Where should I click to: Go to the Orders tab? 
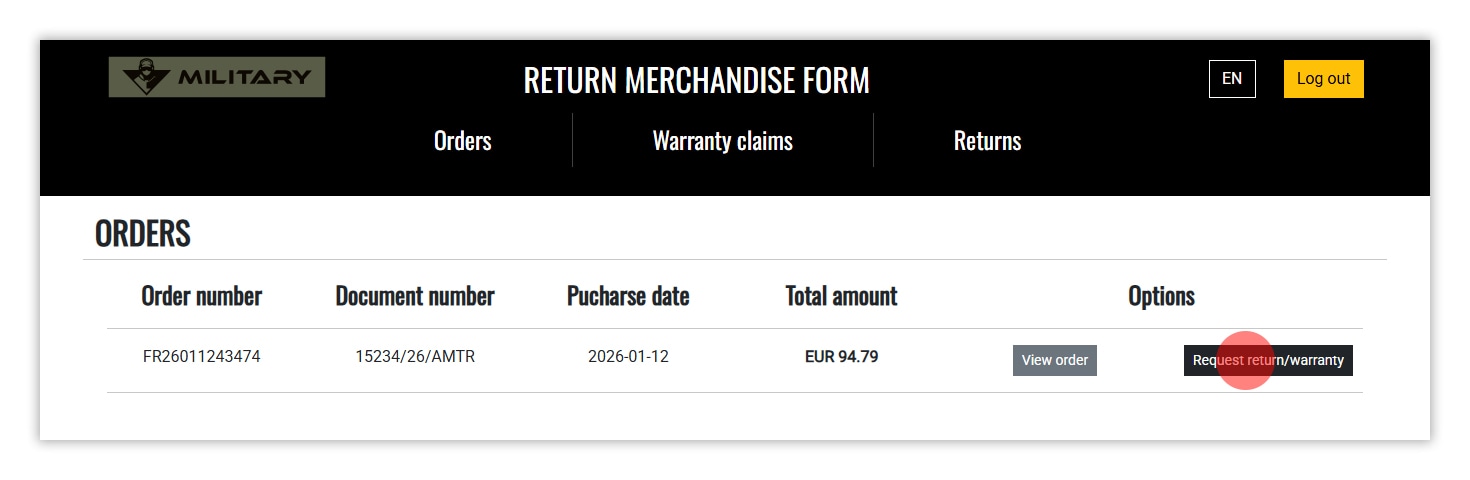[x=462, y=141]
